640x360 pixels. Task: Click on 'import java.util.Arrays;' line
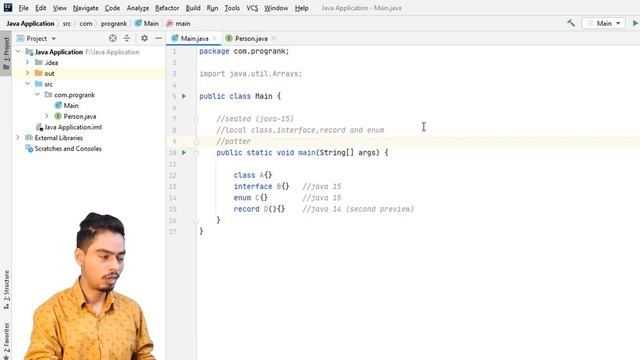251,74
